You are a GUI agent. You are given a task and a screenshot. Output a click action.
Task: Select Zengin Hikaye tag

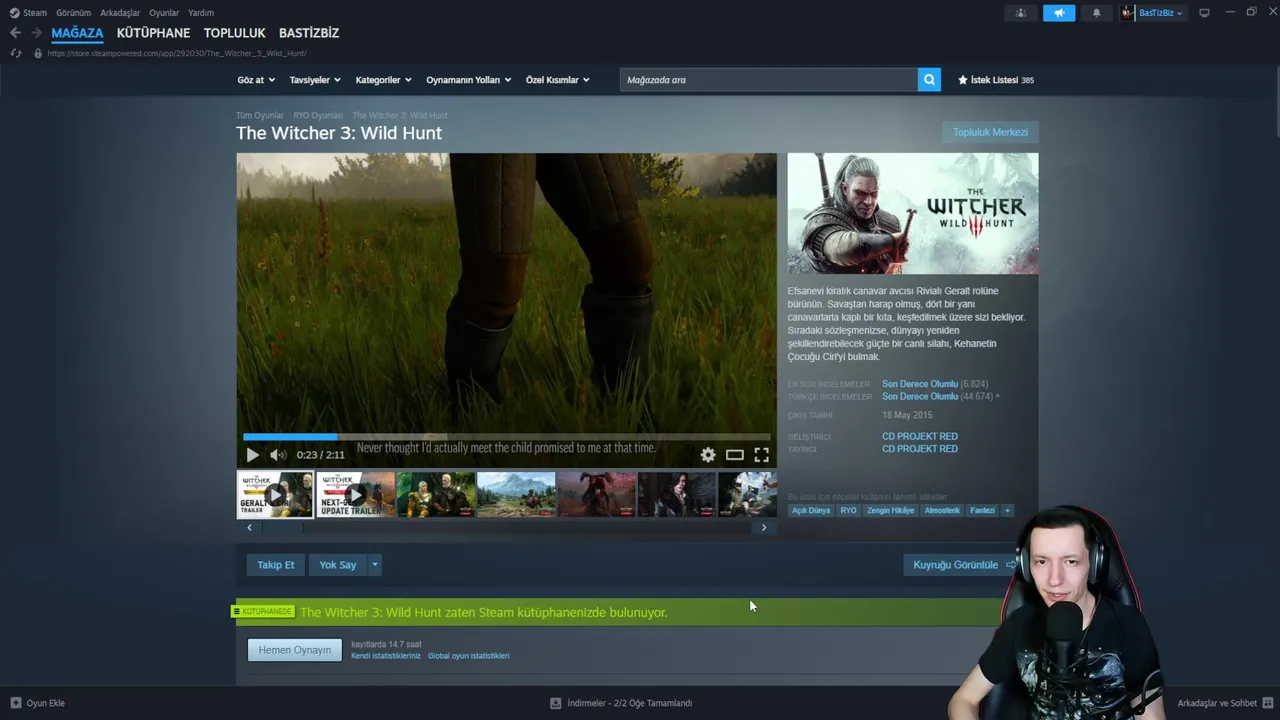coord(890,510)
